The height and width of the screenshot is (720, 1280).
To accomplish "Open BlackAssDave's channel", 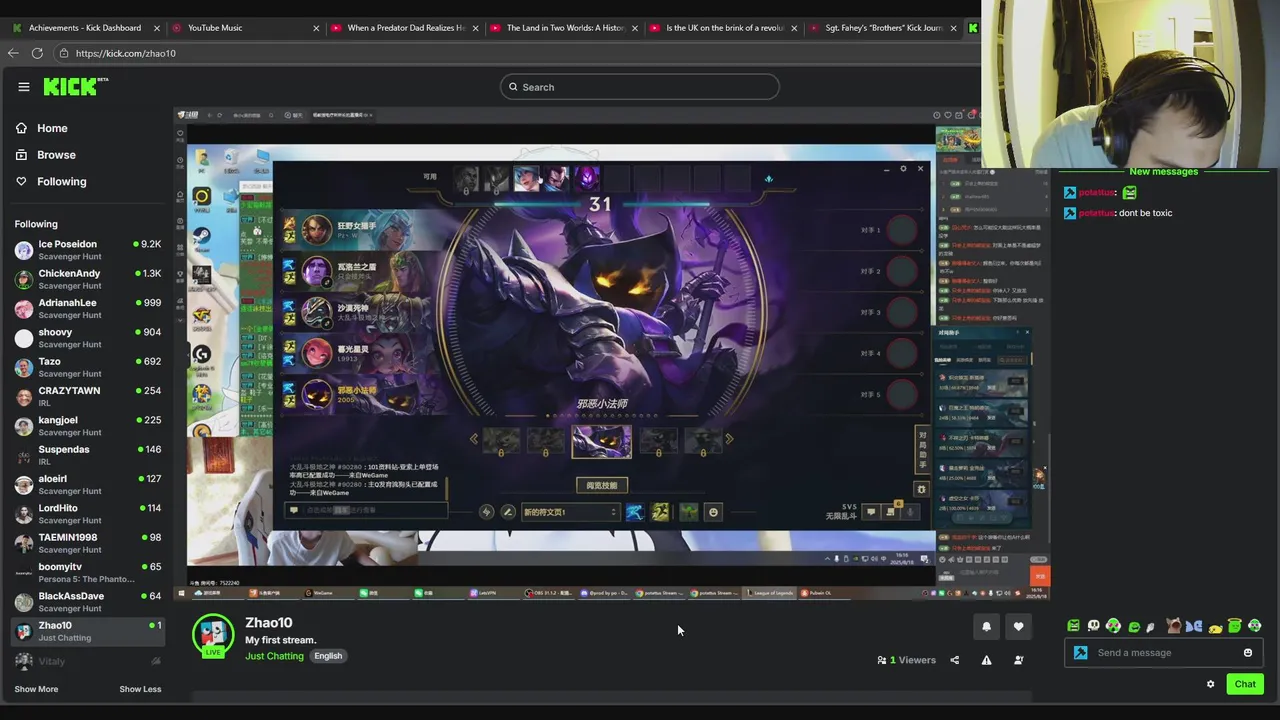I will click(x=88, y=602).
